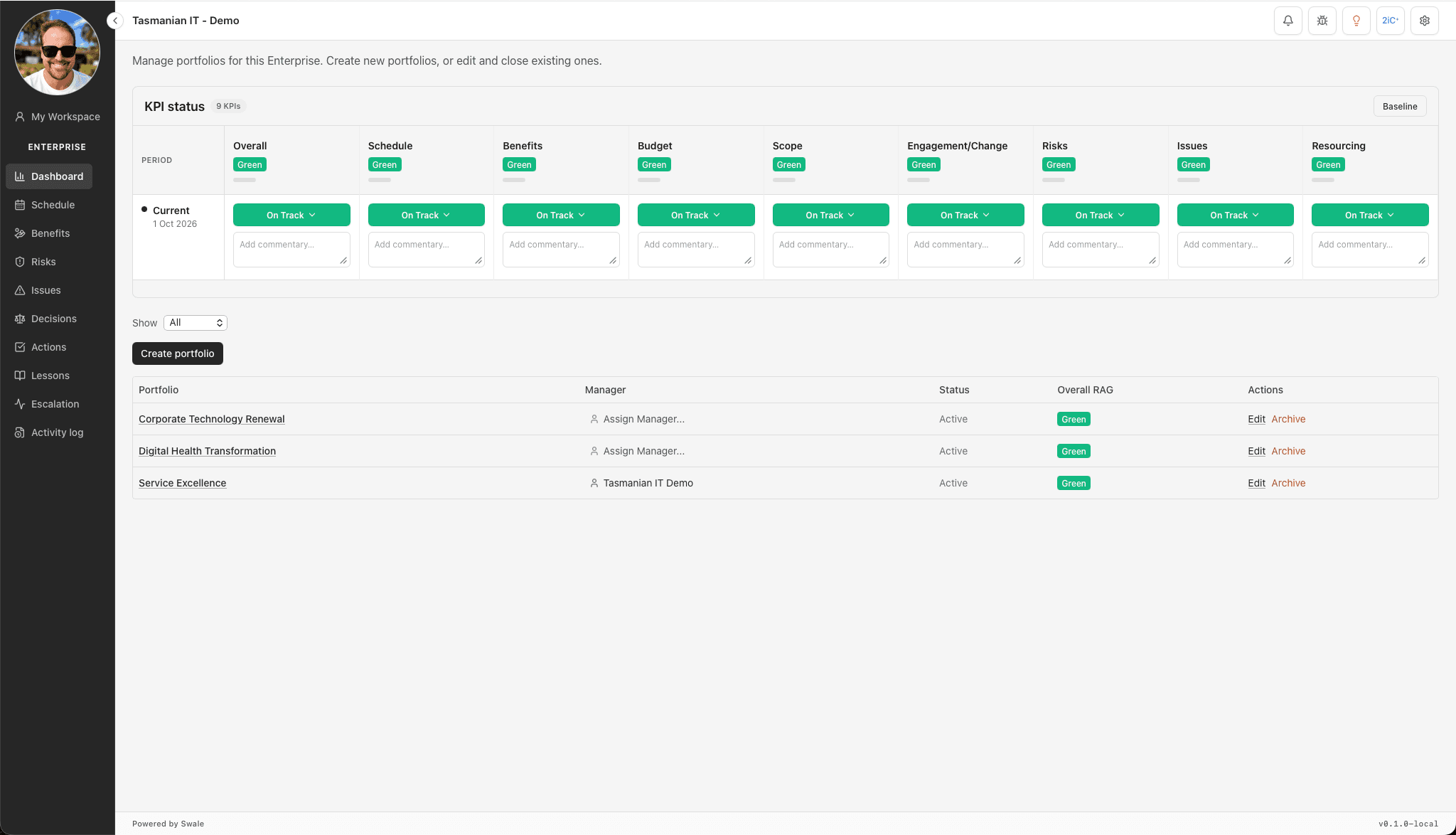This screenshot has height=835, width=1456.
Task: Click the Overall commentary field
Action: (291, 250)
